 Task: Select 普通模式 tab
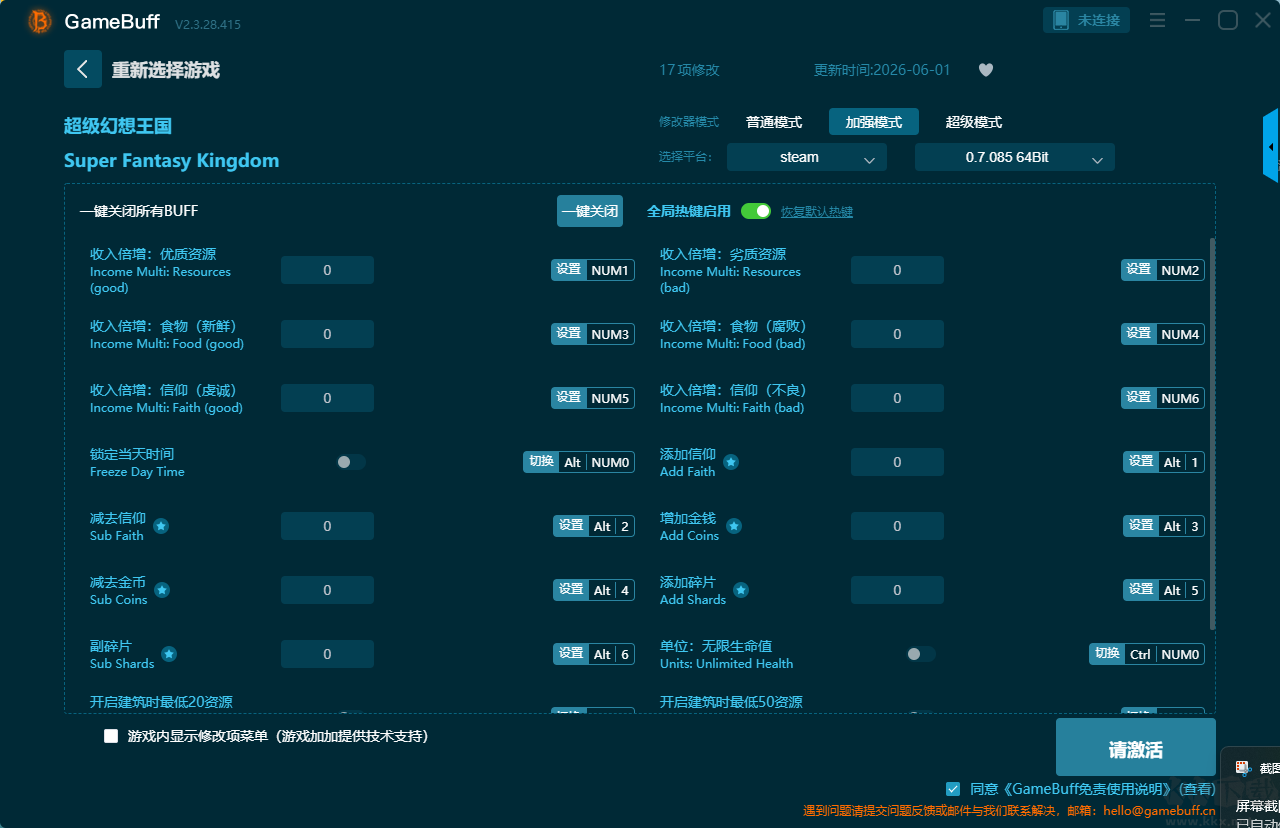click(774, 122)
